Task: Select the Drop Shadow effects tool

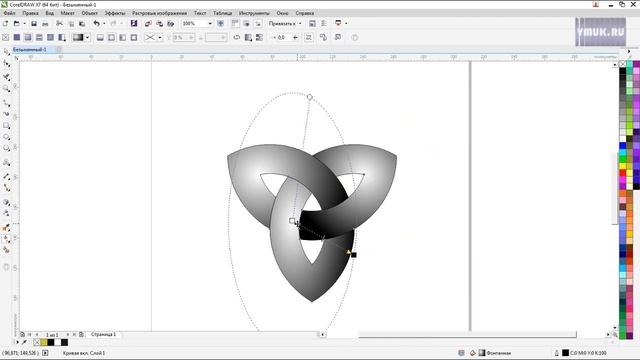Action: point(6,202)
